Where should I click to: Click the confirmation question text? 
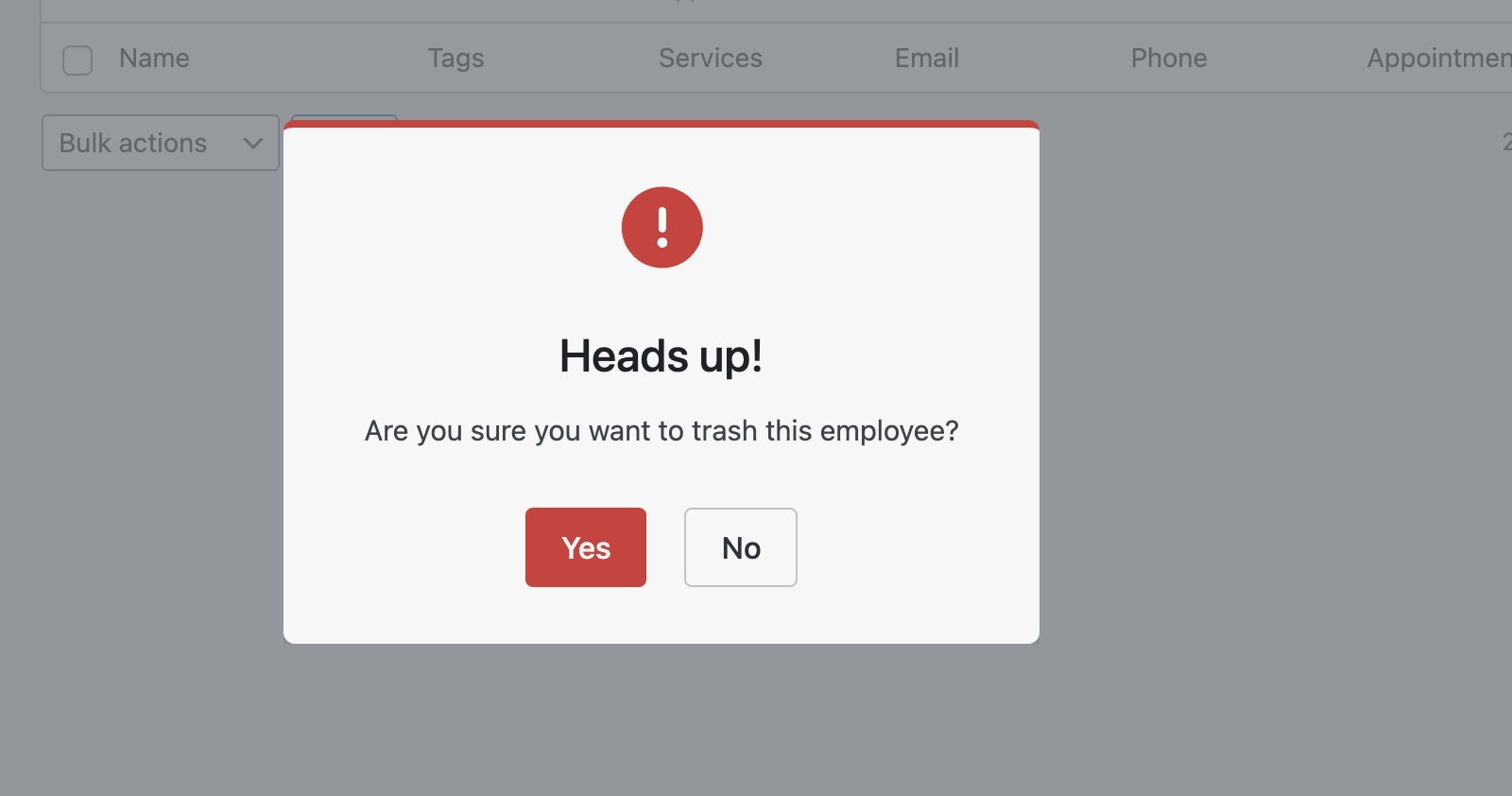coord(661,430)
